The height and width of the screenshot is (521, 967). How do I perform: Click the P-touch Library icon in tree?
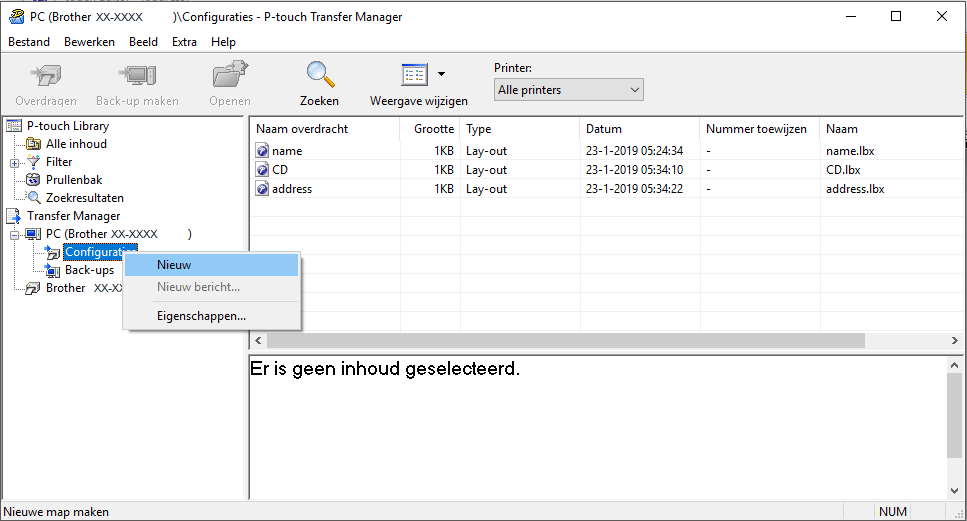14,126
